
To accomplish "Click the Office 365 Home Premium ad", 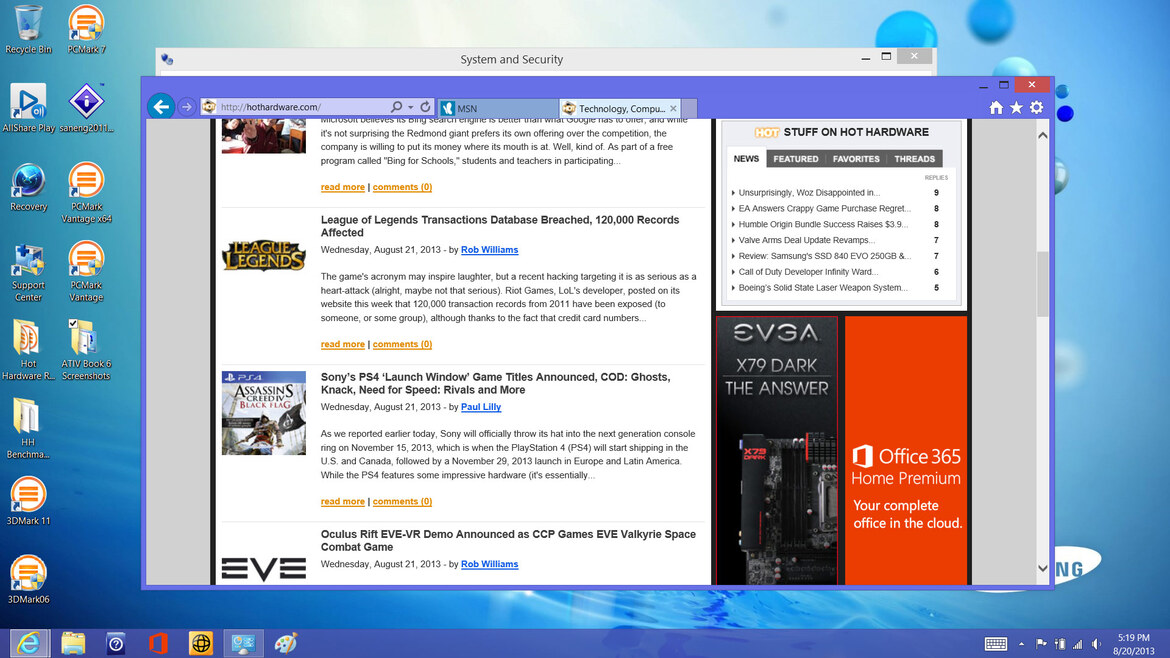I will (x=906, y=450).
